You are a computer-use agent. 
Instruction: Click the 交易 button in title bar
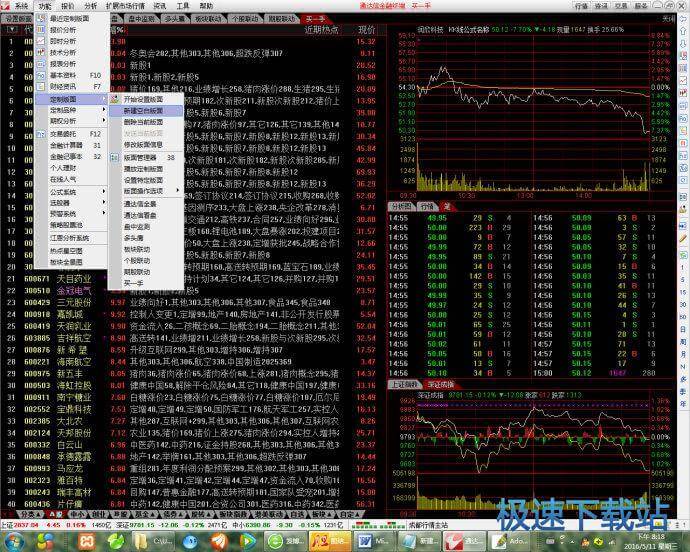pyautogui.click(x=621, y=6)
